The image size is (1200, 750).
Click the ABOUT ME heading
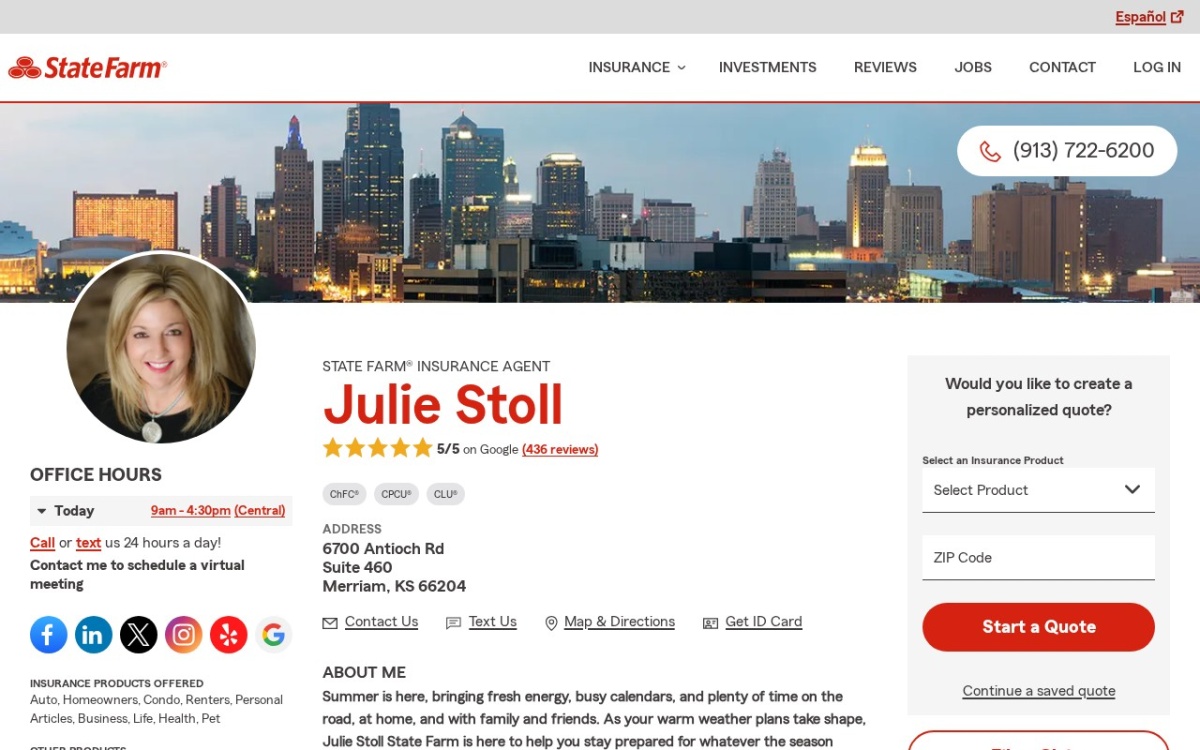coord(364,673)
